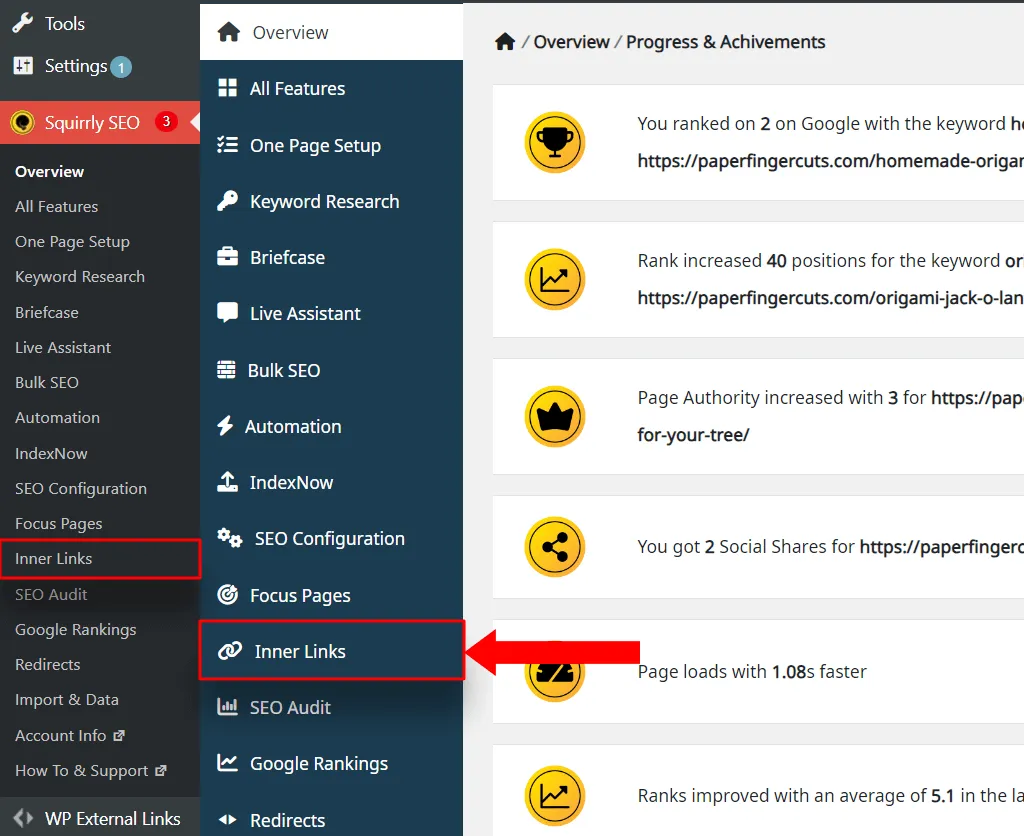Click the Focus Pages target icon
This screenshot has height=836, width=1024.
[x=227, y=594]
